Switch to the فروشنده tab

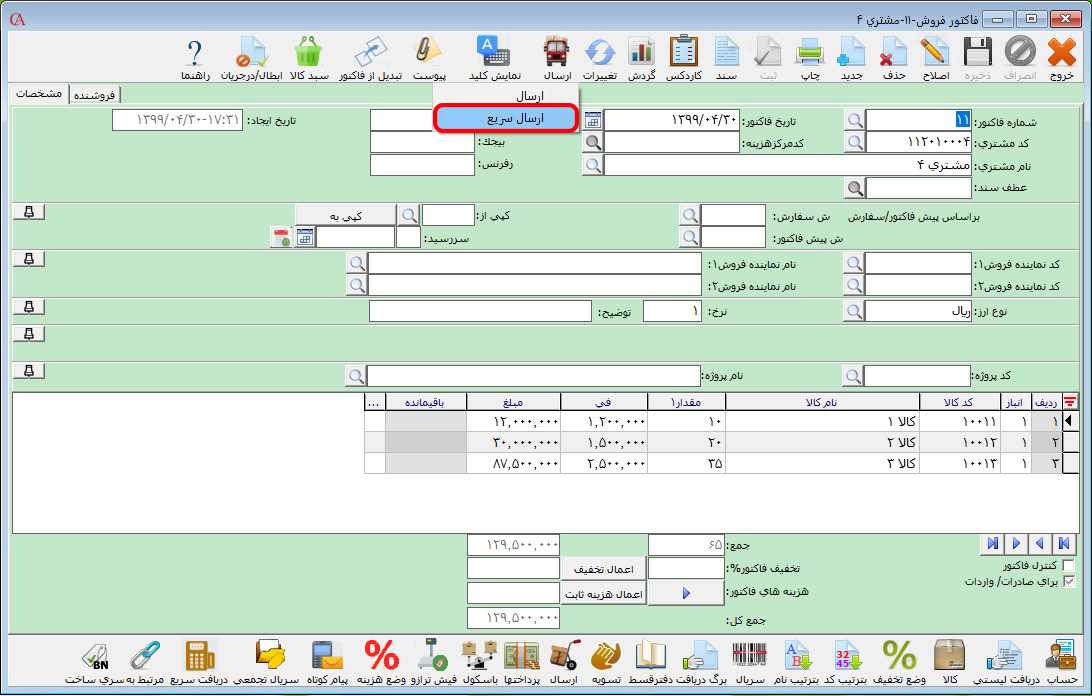94,94
